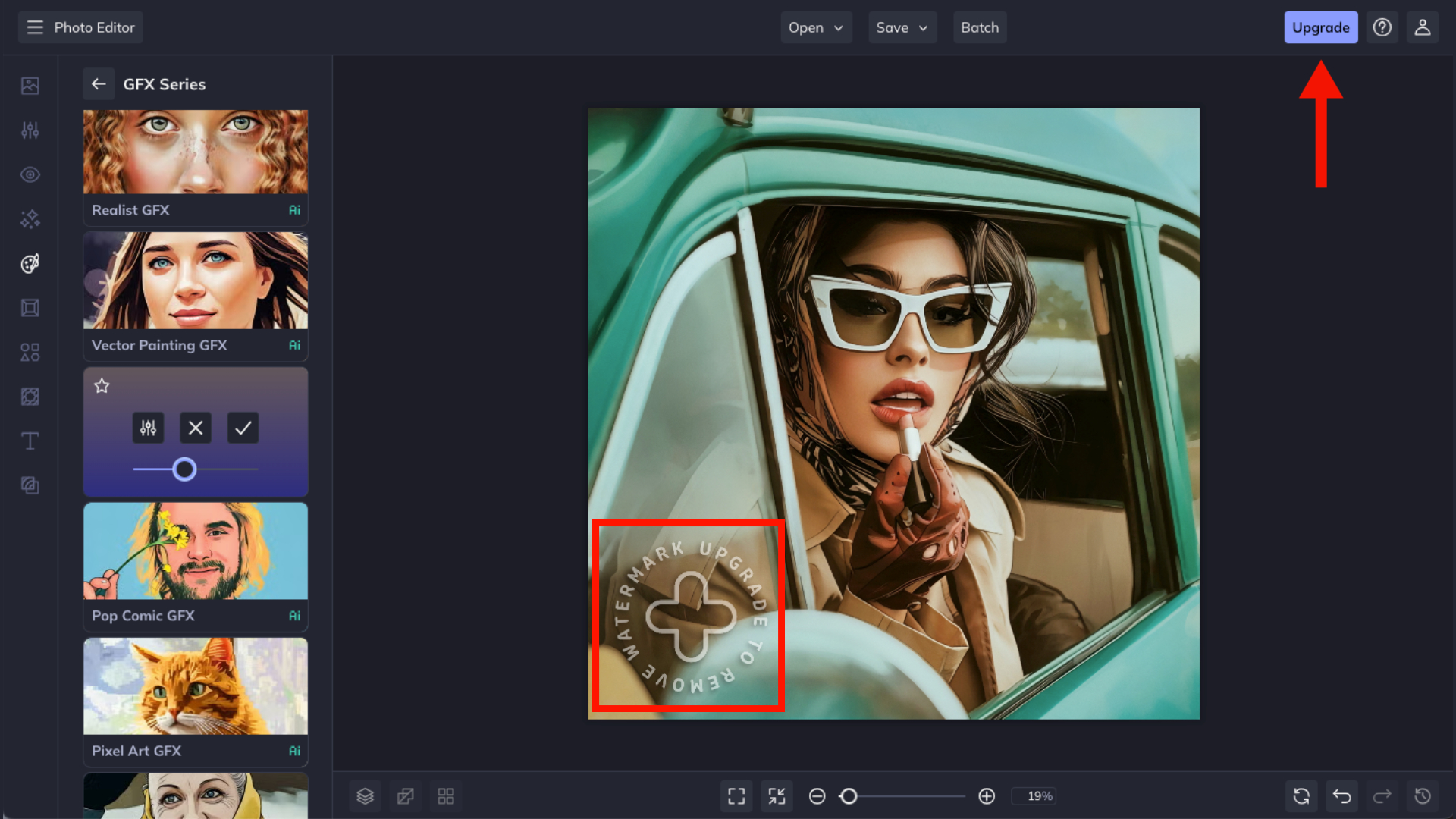Open the Artsy effects palette panel
Screen dimensions: 1456x819
(x=30, y=264)
